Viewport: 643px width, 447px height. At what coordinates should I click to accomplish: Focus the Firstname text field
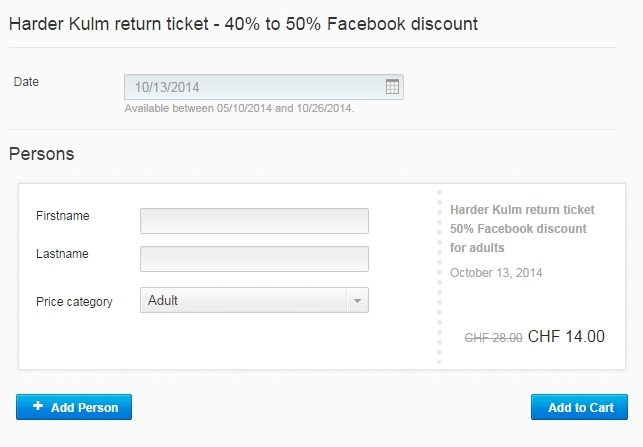point(254,221)
